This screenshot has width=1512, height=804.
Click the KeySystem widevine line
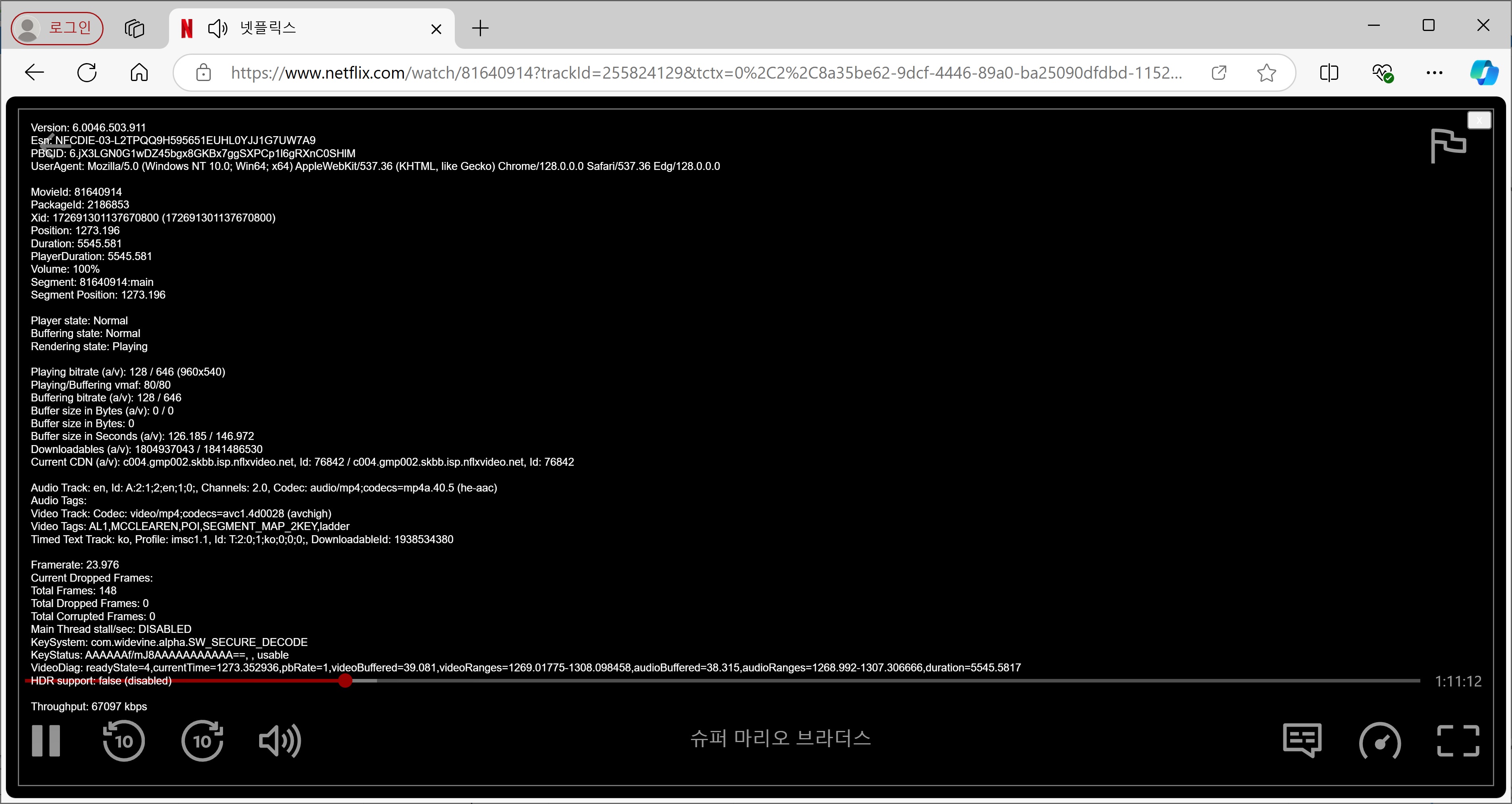[169, 642]
